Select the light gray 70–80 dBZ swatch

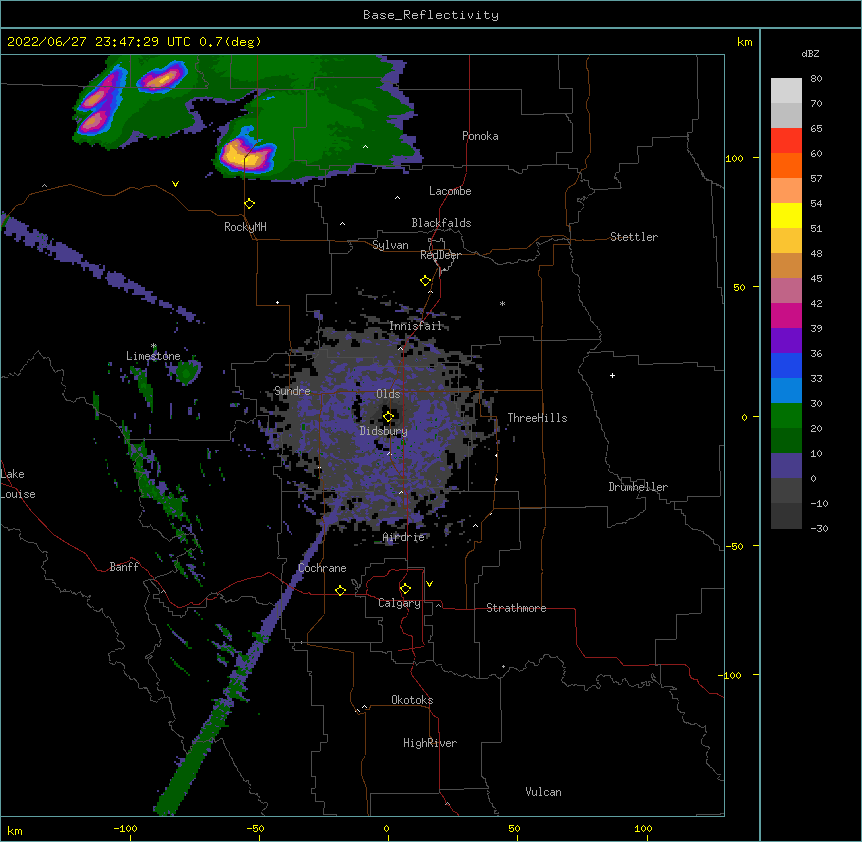tap(786, 91)
